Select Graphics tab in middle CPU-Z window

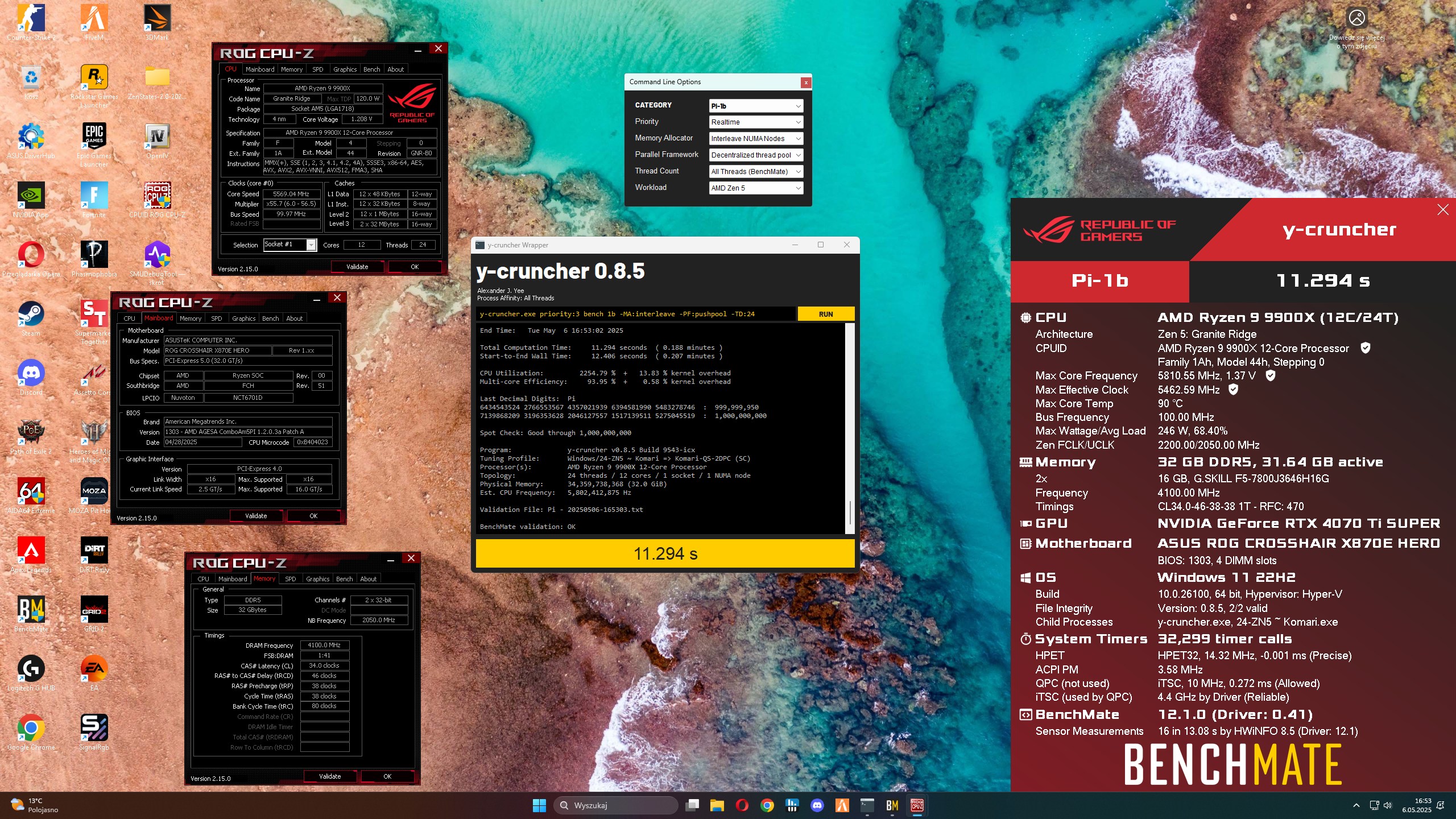pos(243,318)
